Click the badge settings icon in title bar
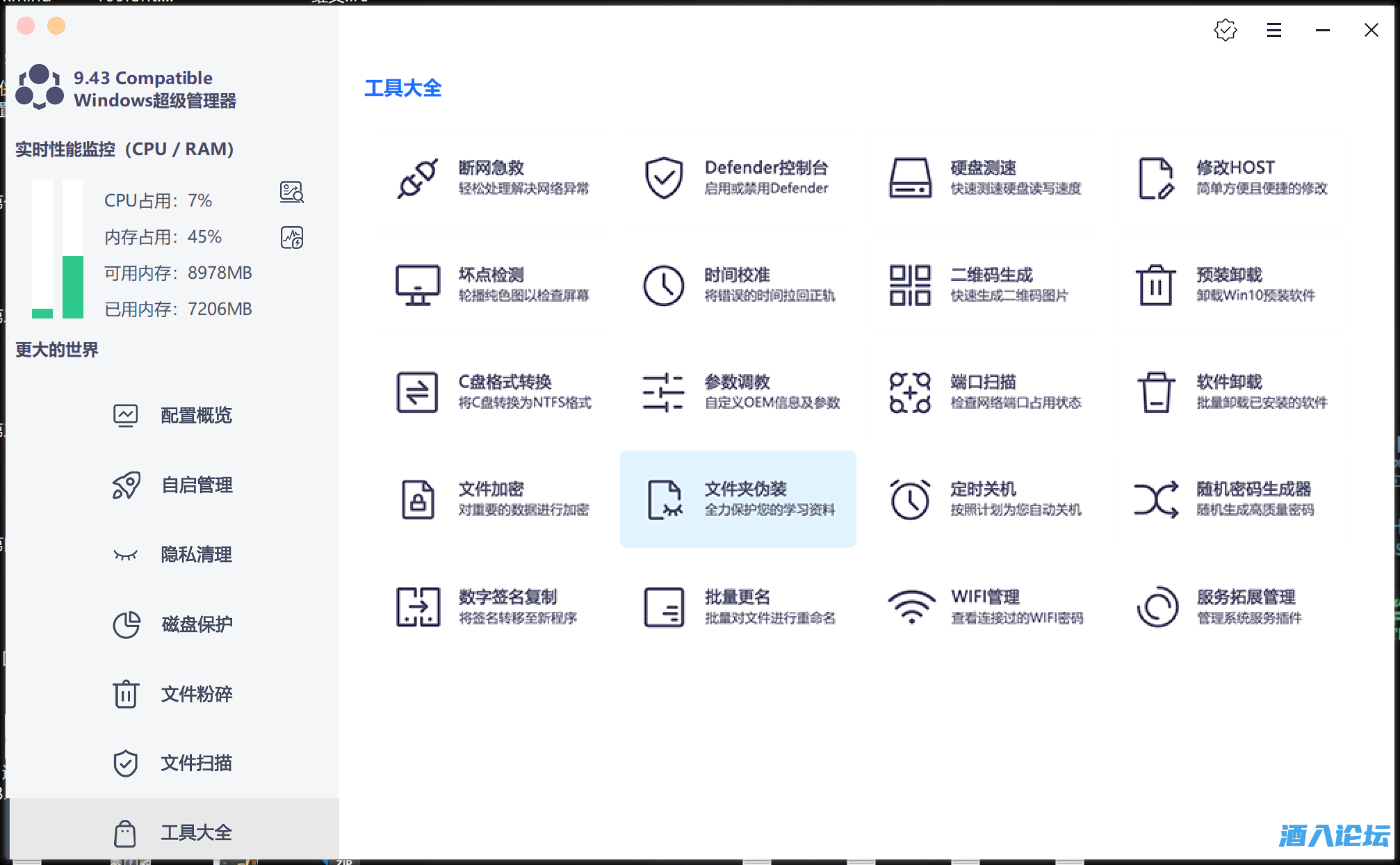The image size is (1400, 865). (x=1225, y=30)
